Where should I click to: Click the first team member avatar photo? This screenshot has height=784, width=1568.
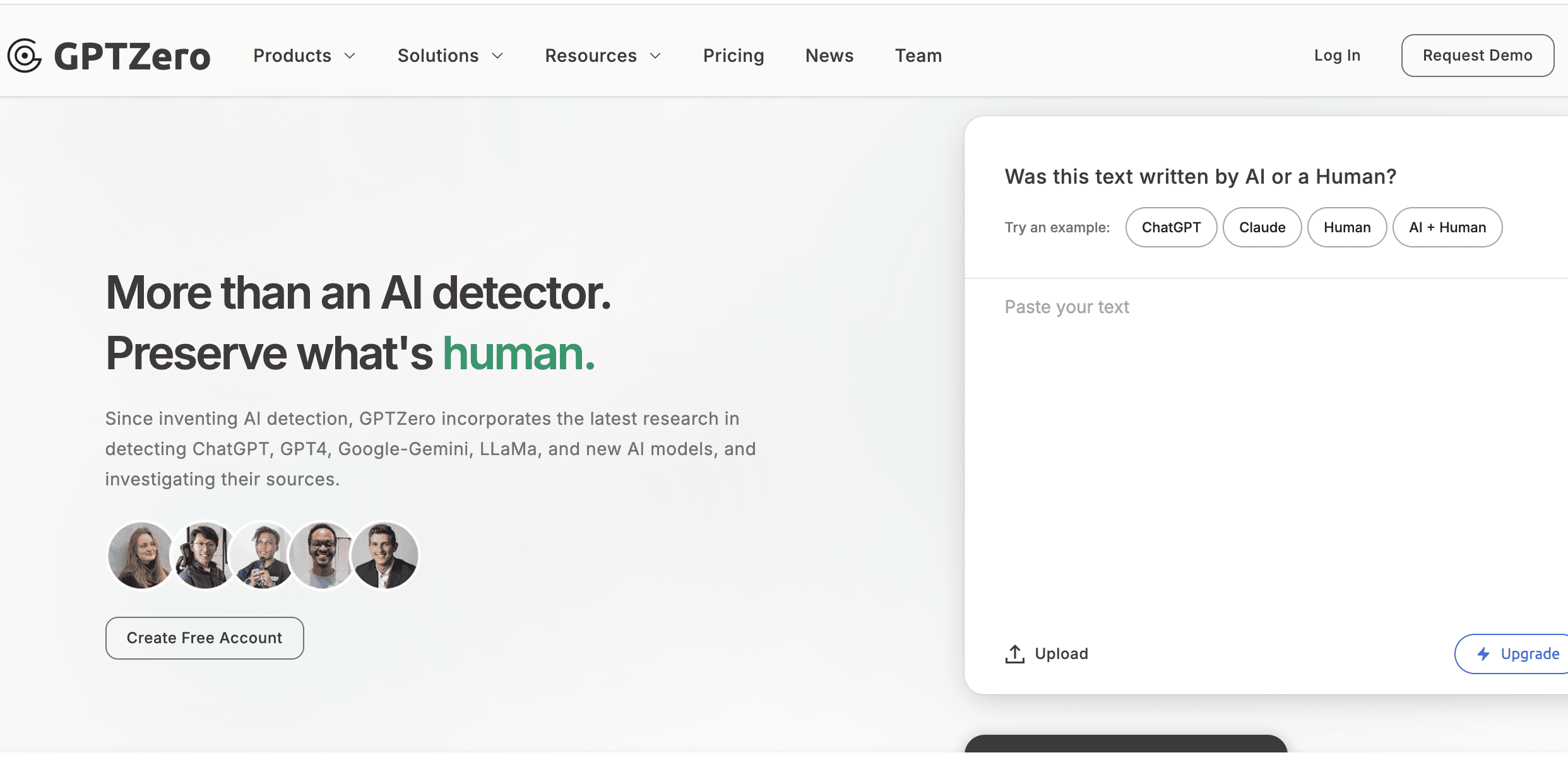140,555
